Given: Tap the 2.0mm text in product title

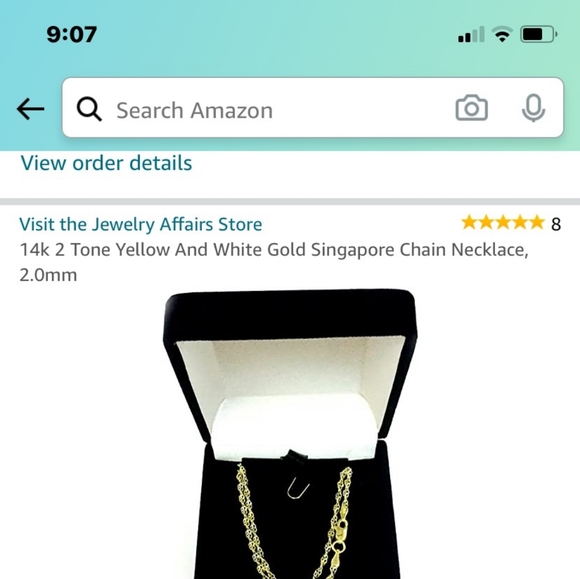Looking at the screenshot, I should 48,275.
